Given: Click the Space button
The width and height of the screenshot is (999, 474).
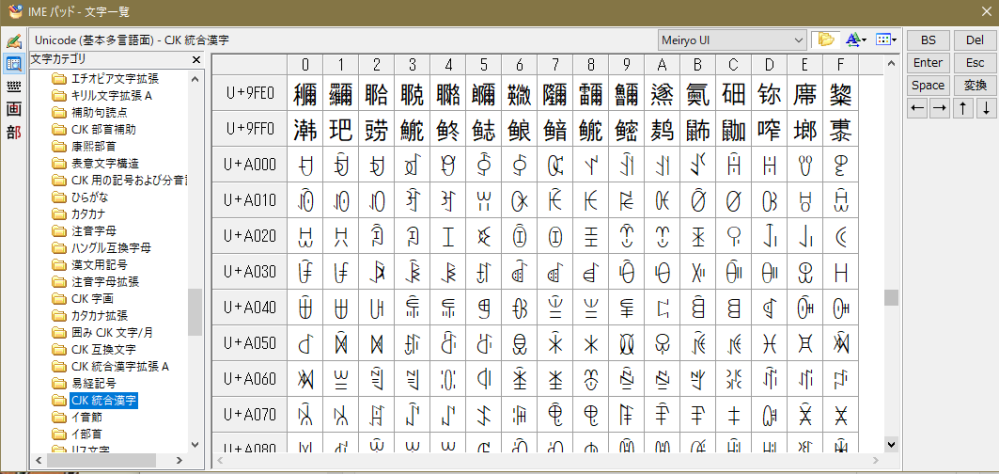Looking at the screenshot, I should (928, 85).
